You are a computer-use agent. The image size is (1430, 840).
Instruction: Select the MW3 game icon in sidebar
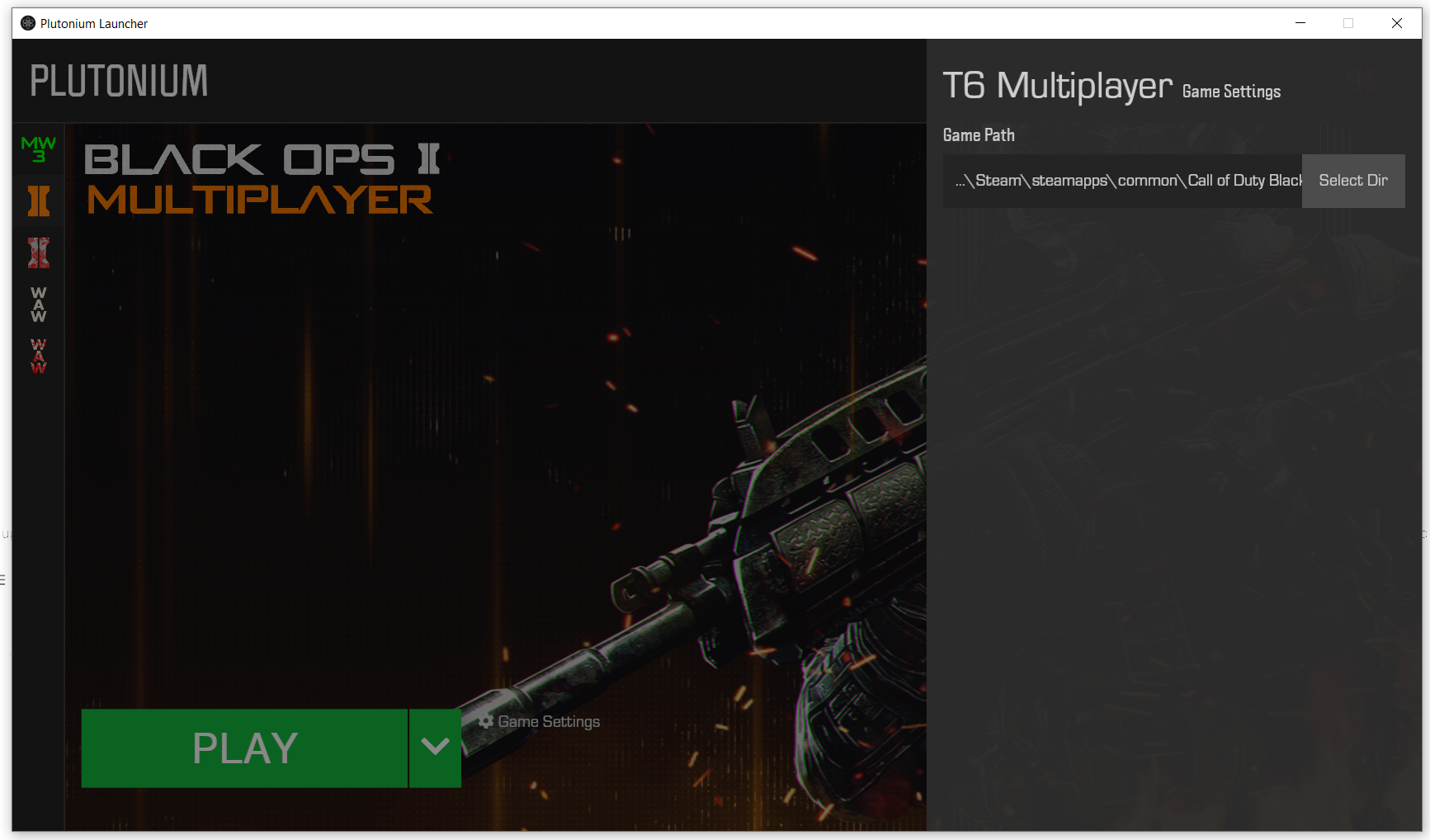click(x=38, y=149)
